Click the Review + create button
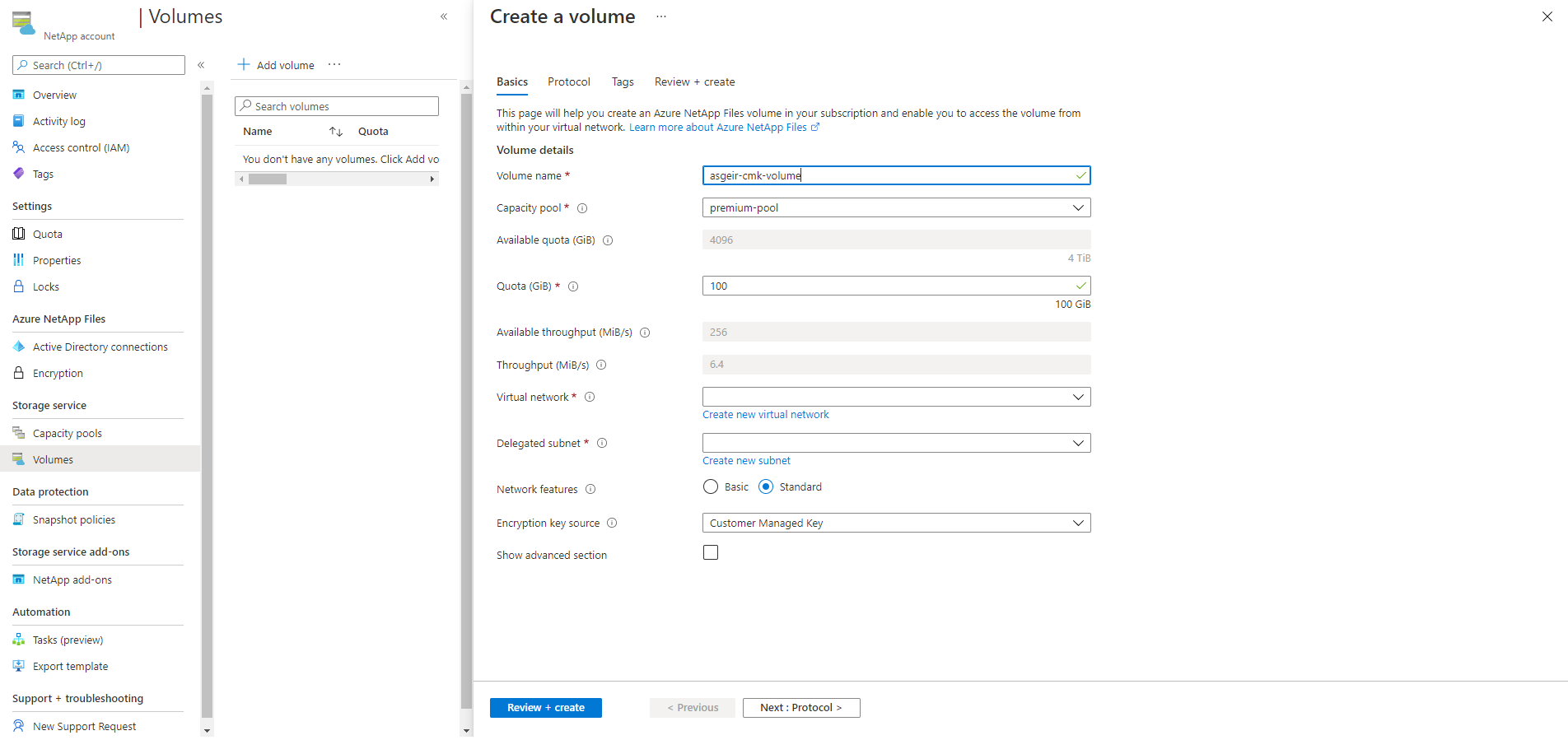The width and height of the screenshot is (1568, 740). coord(546,708)
